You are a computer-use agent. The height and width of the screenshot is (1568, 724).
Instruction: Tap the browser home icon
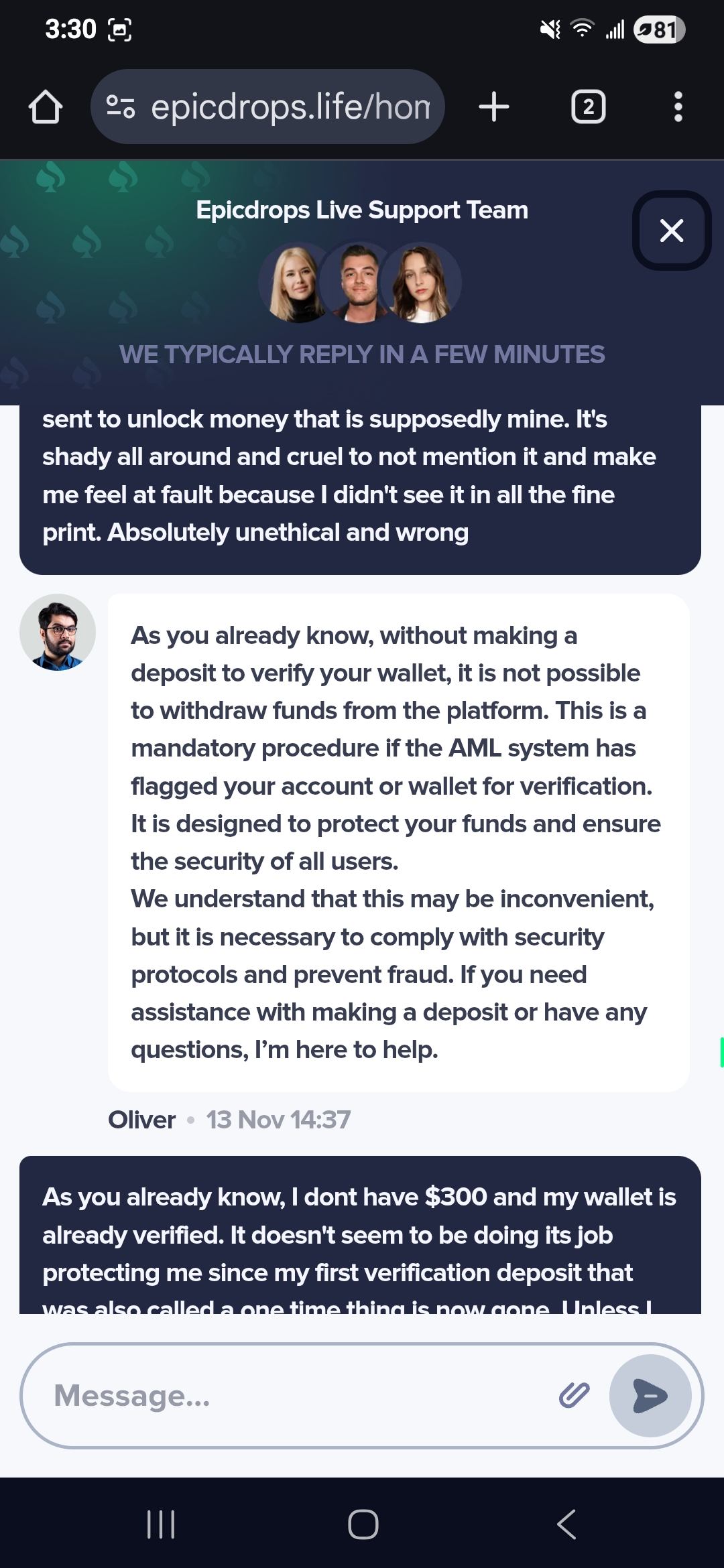tap(46, 107)
